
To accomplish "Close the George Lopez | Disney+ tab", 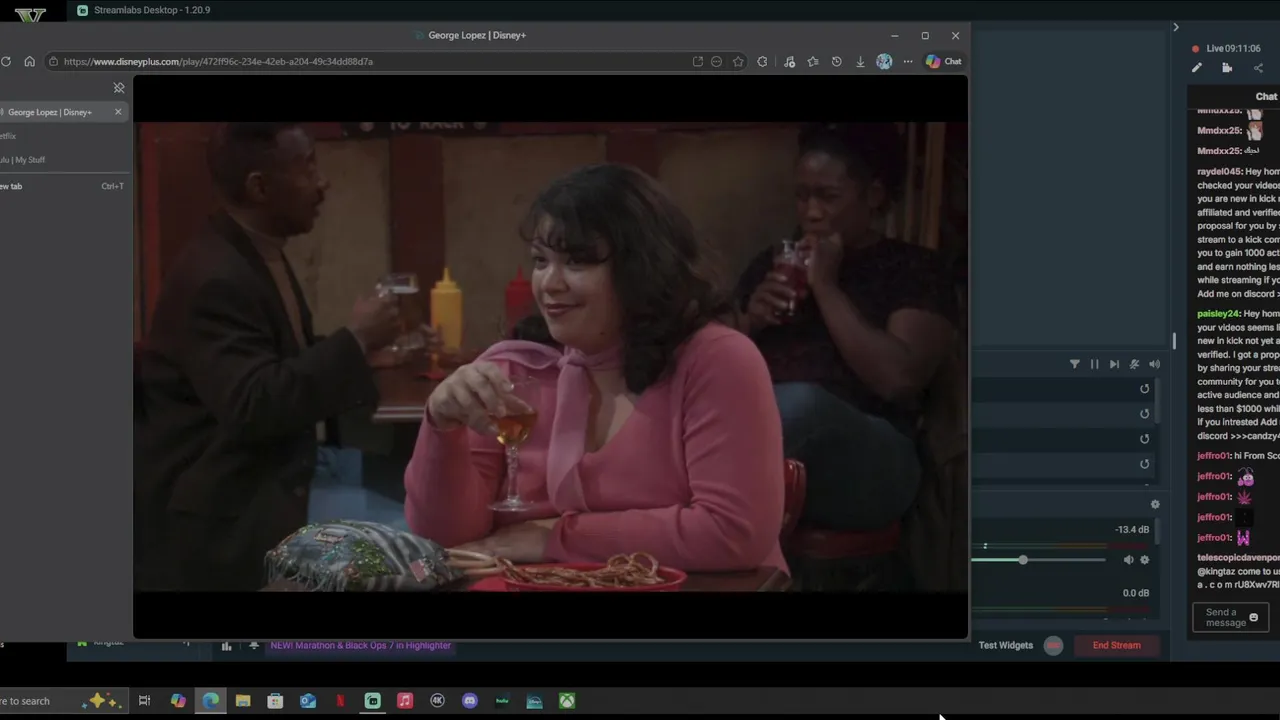I will pos(118,112).
